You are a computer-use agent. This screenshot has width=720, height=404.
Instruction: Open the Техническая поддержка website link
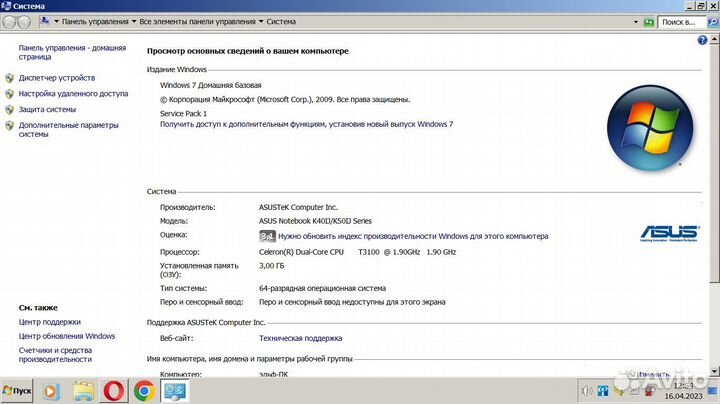pos(300,338)
